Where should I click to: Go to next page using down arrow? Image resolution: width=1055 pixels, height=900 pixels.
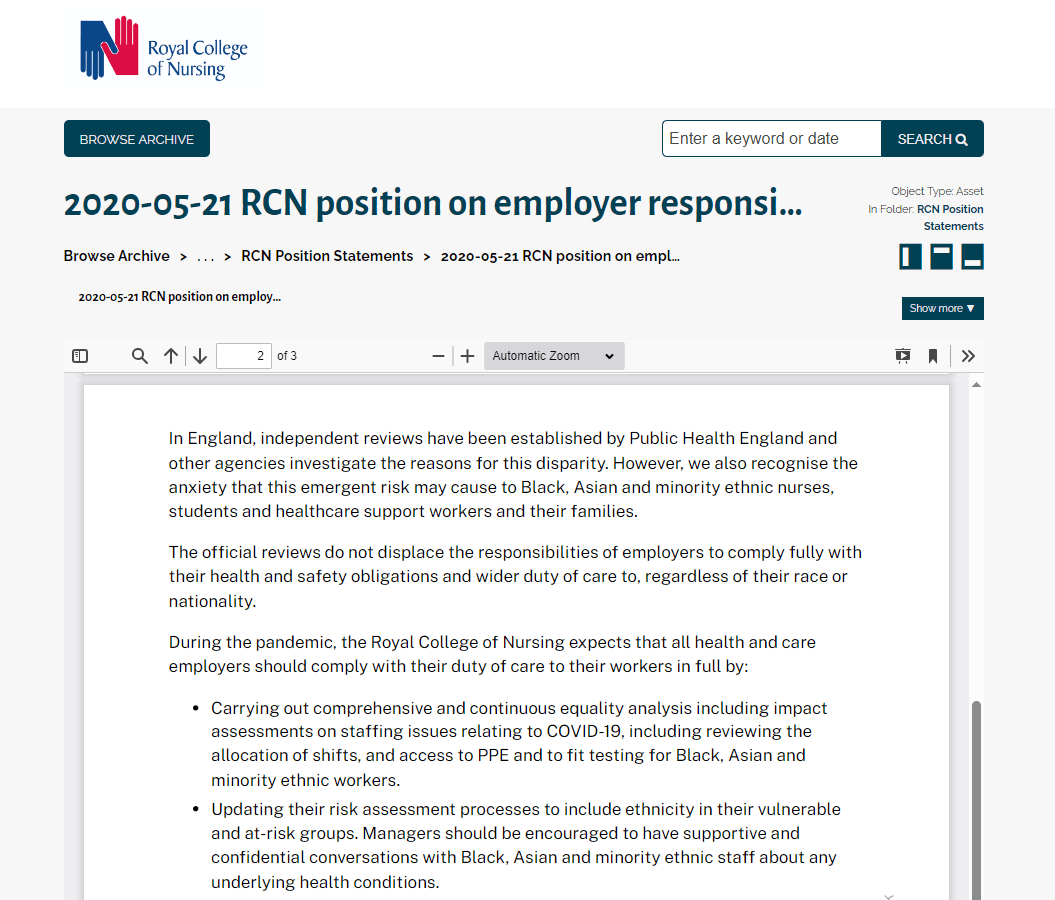[200, 356]
